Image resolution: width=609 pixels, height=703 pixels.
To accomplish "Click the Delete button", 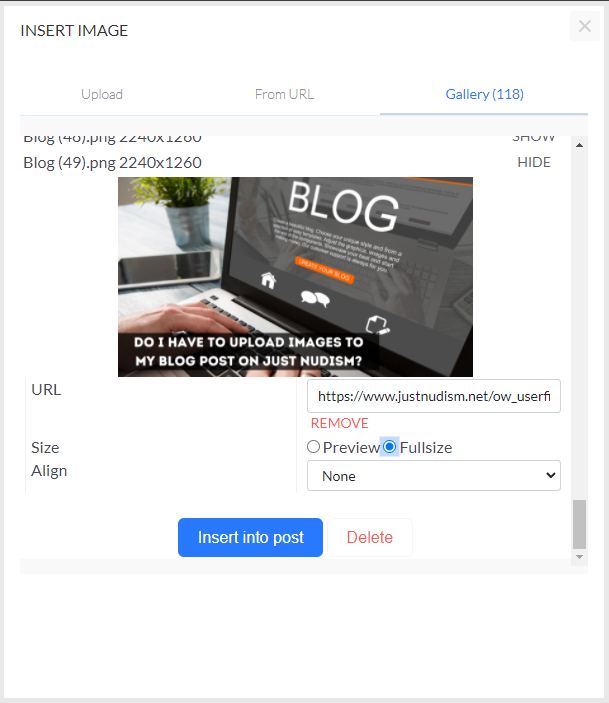I will (x=370, y=538).
